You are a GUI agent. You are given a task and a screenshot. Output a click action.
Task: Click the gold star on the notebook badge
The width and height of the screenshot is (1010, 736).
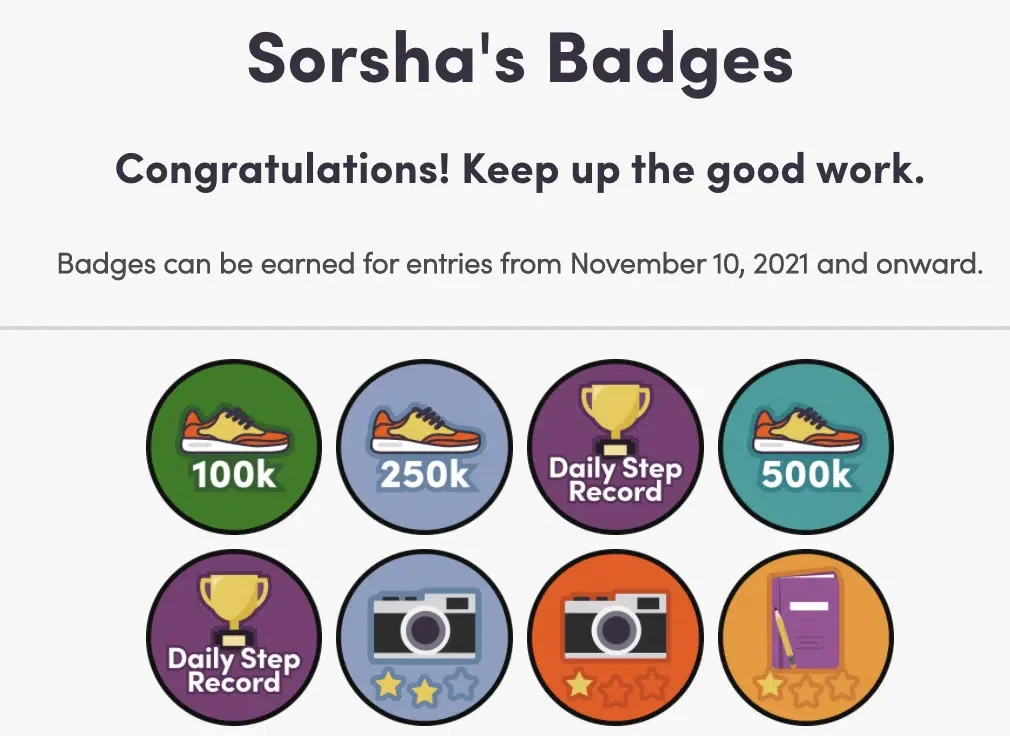[x=770, y=685]
